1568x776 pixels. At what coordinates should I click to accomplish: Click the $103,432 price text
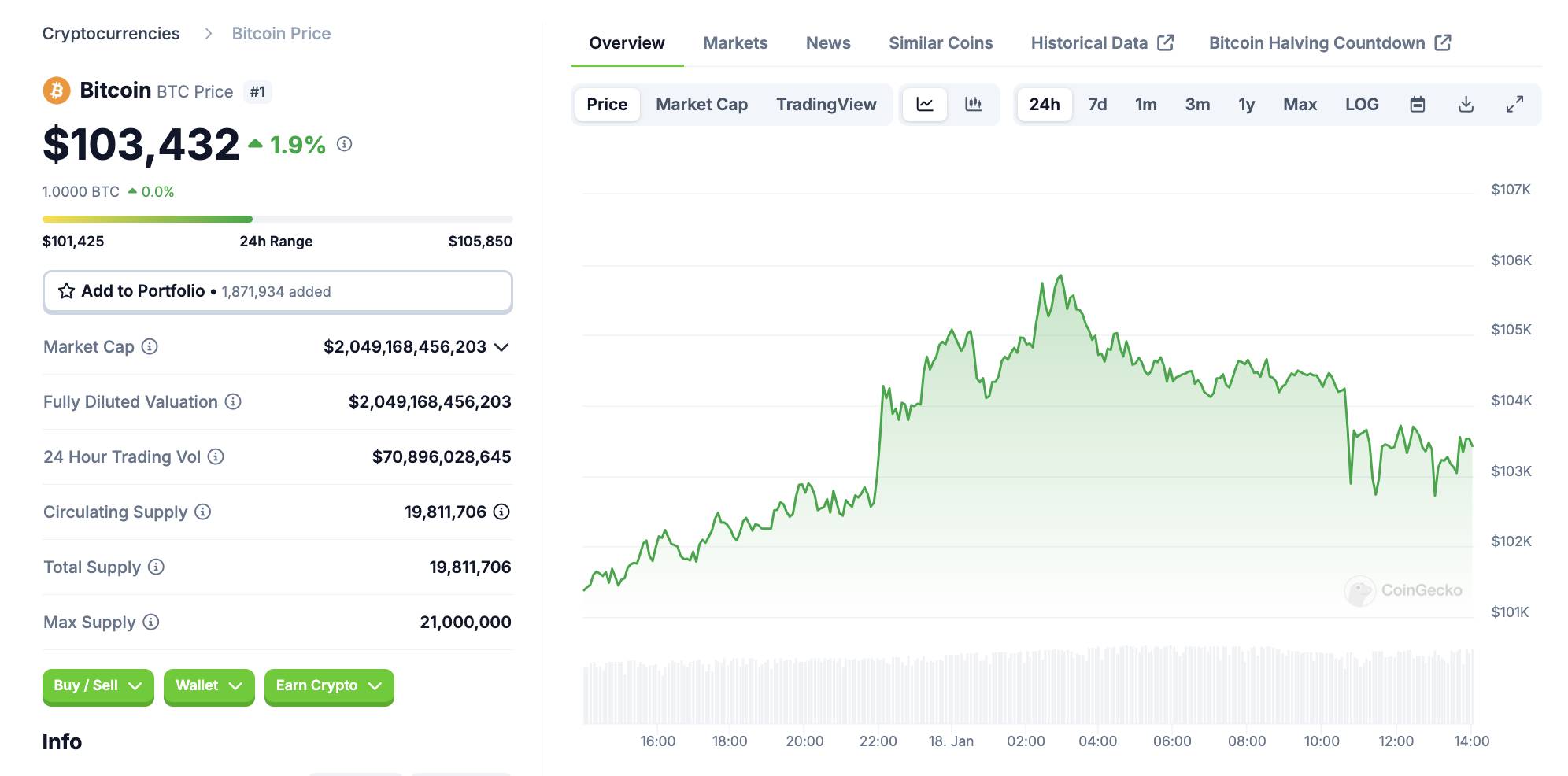coord(141,144)
